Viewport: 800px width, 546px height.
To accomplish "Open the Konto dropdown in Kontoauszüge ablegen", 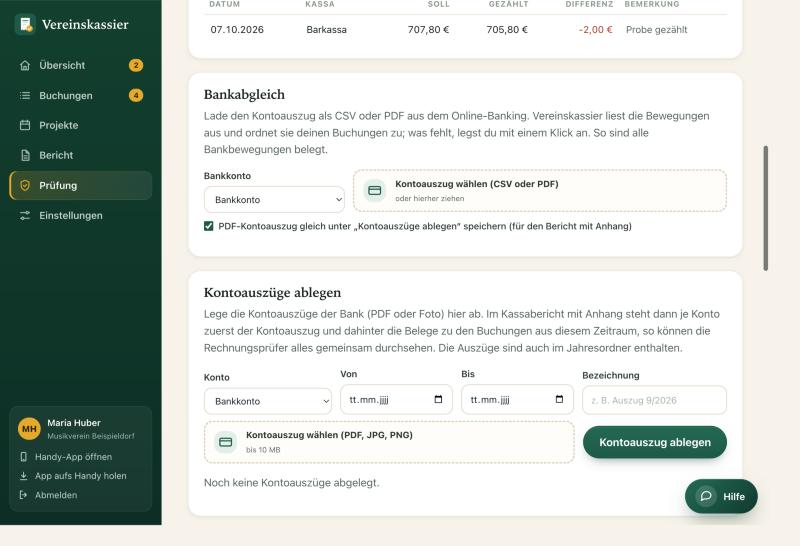I will click(x=268, y=401).
